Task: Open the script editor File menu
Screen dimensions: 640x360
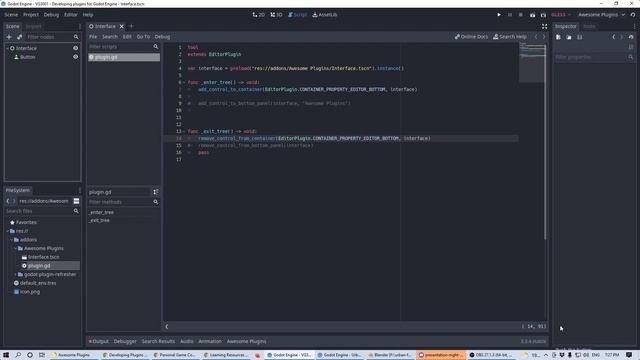Action: point(93,37)
